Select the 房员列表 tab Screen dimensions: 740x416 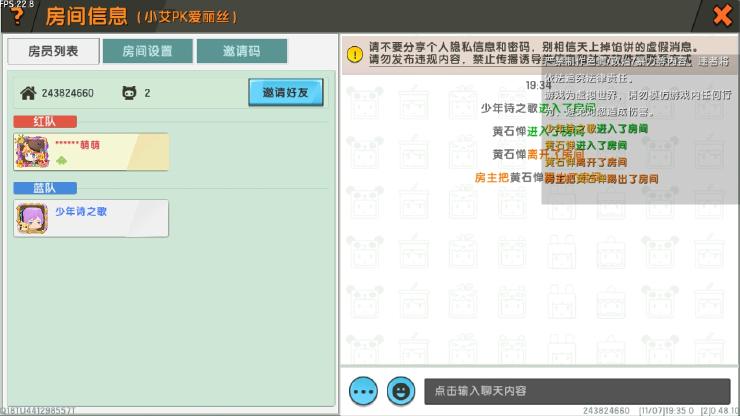click(x=53, y=52)
